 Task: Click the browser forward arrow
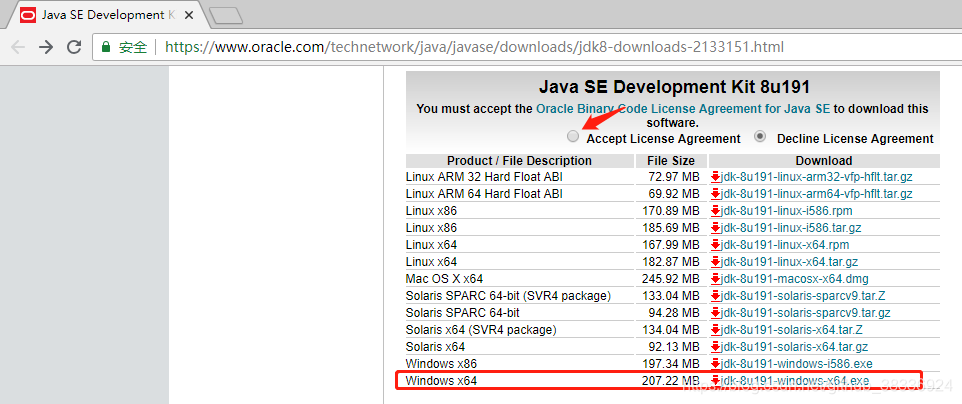pos(46,47)
